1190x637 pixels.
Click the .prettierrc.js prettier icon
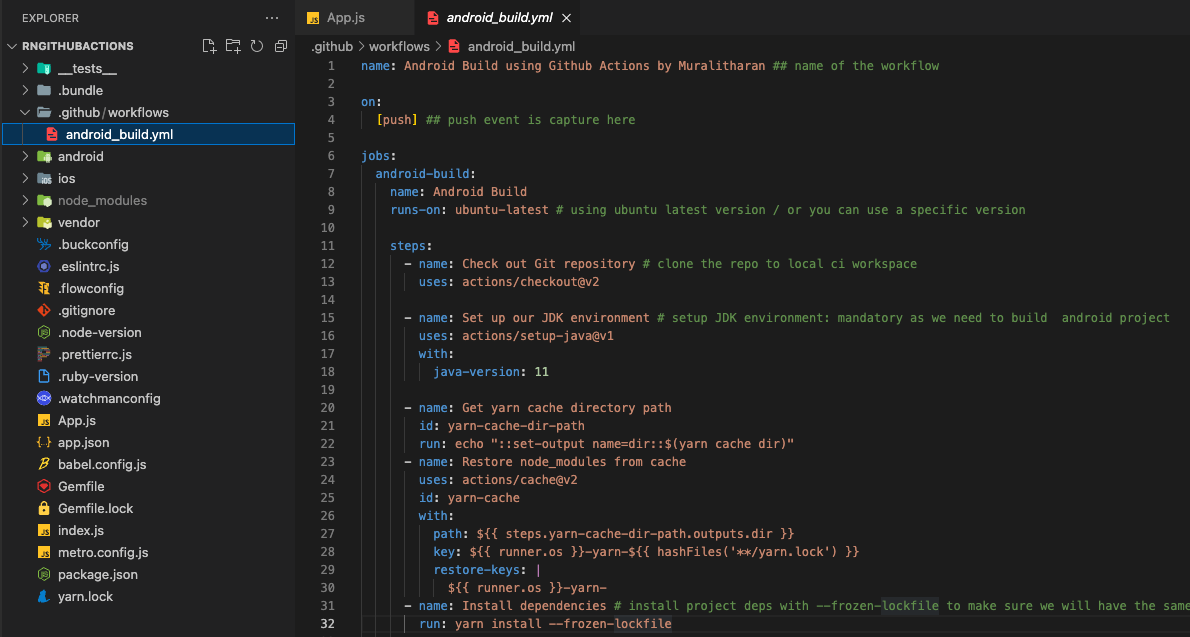(x=44, y=355)
